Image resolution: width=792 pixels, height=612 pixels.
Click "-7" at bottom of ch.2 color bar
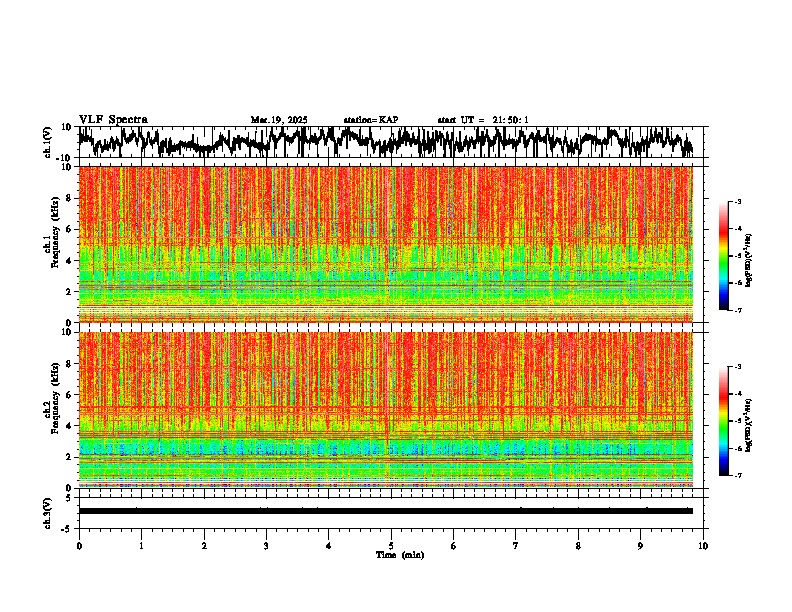click(x=737, y=475)
